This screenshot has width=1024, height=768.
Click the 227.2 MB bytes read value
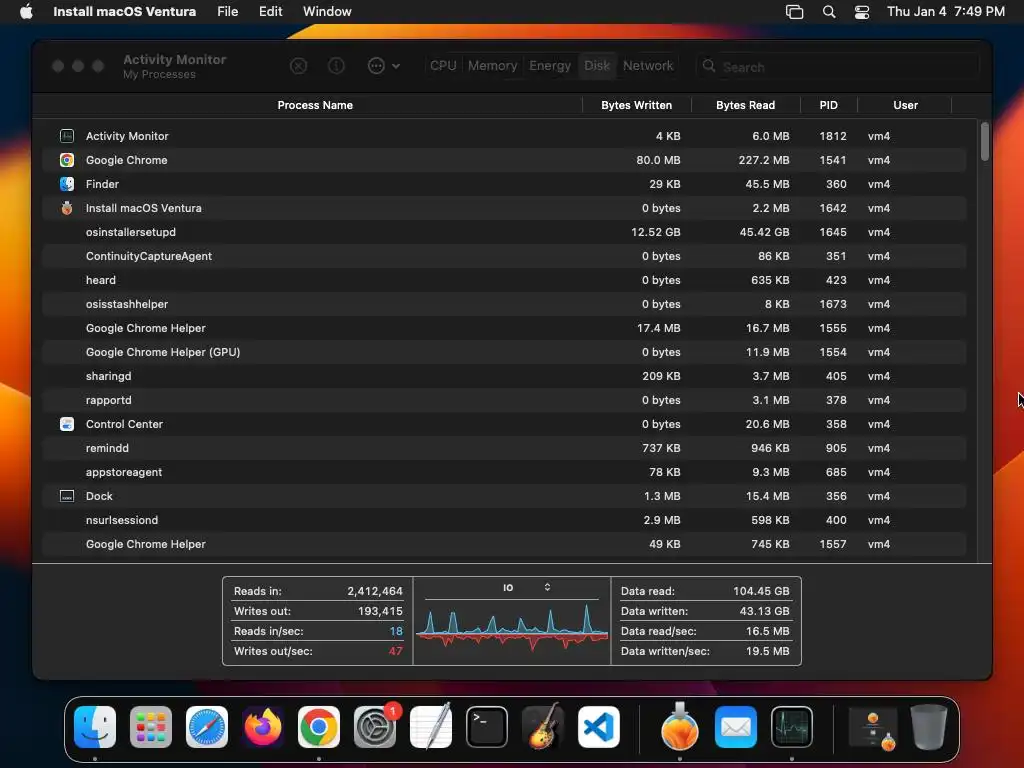[763, 160]
